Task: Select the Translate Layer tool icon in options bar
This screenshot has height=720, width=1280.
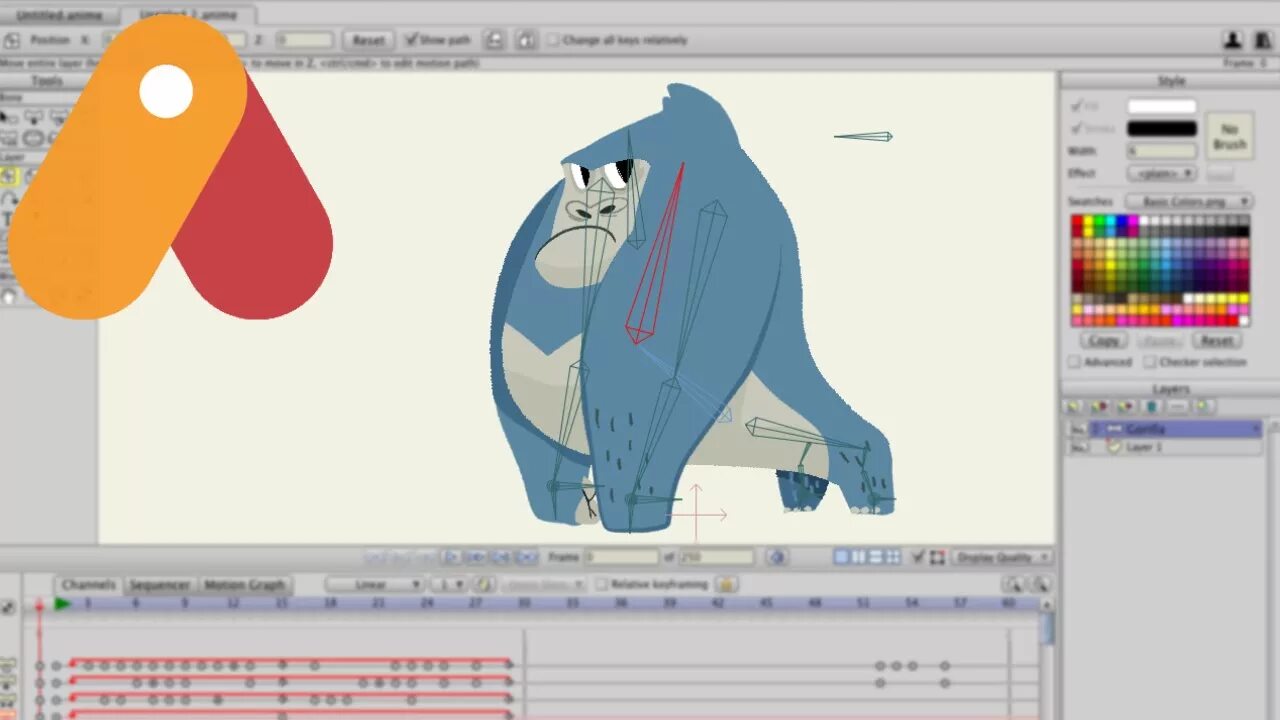Action: coord(12,40)
